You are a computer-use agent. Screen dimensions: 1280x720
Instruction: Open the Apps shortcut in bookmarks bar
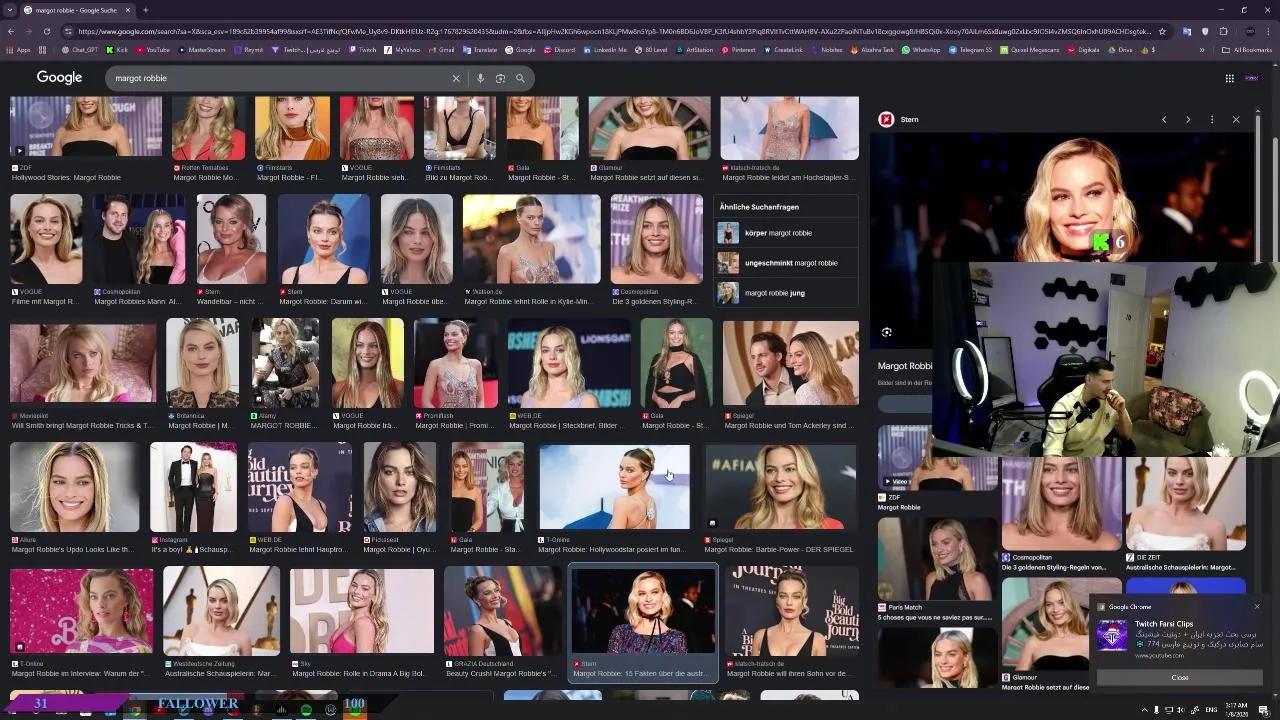coord(20,49)
